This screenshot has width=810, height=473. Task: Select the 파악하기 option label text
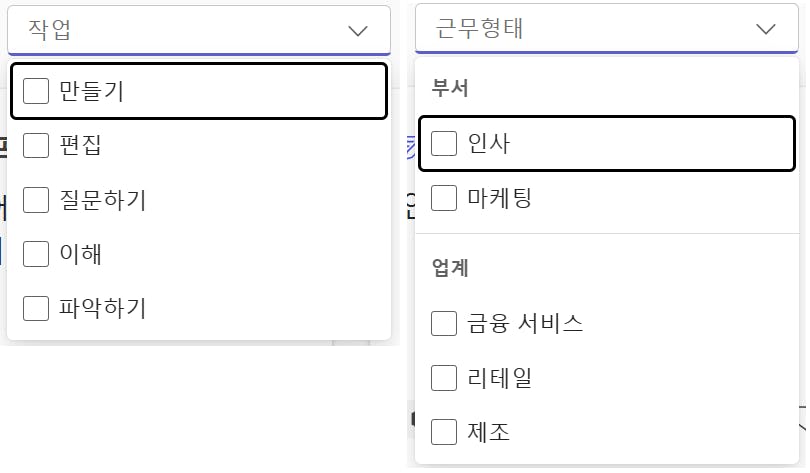click(102, 308)
